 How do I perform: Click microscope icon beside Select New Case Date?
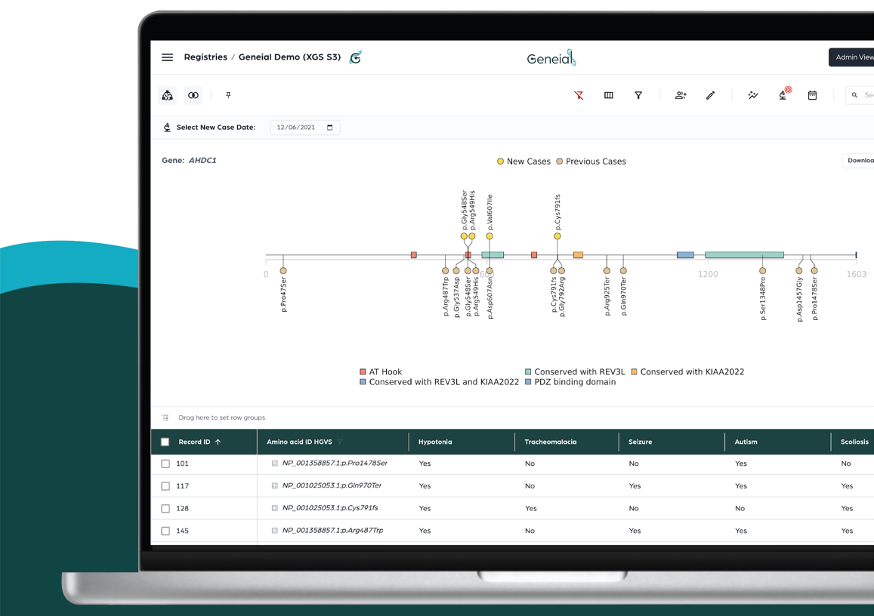[x=167, y=127]
